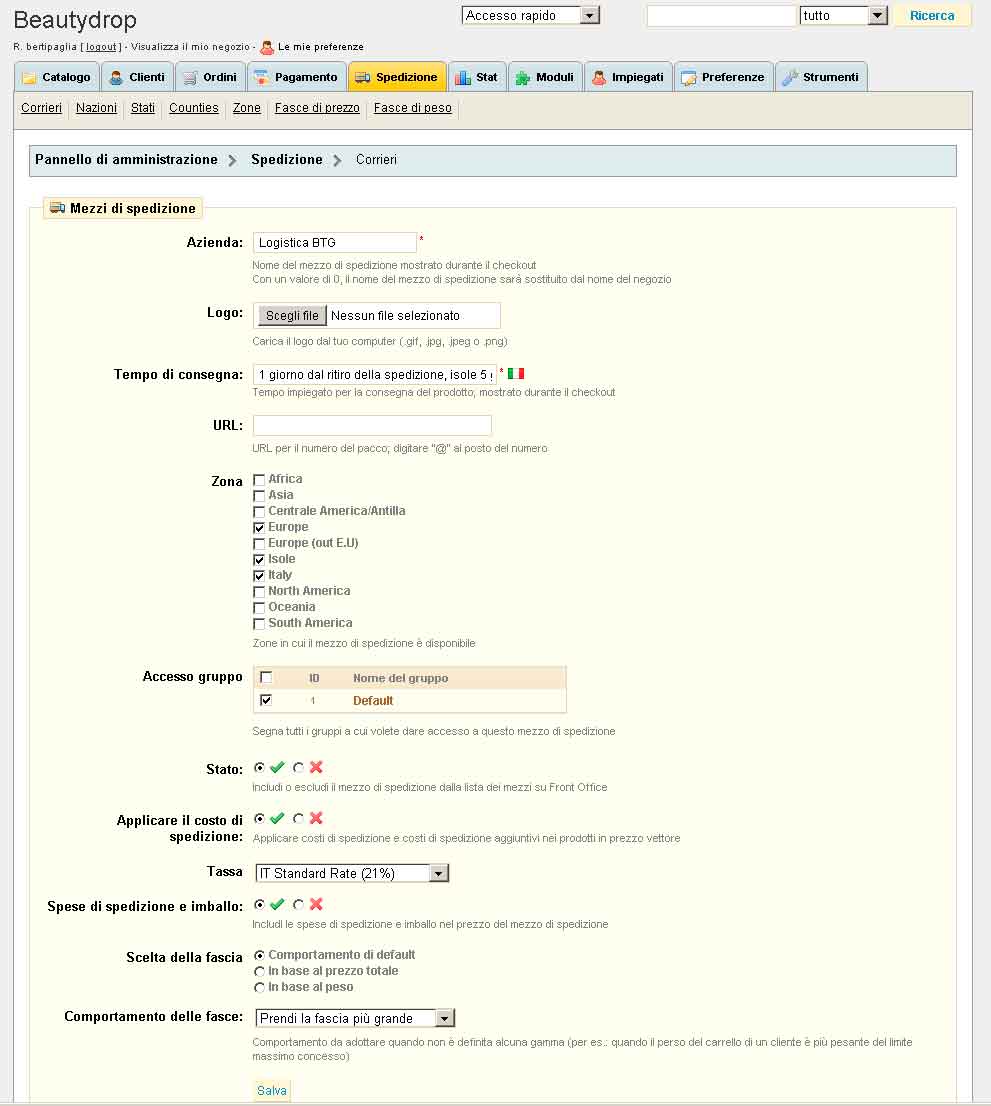Select In base al prezzo totale radio
Viewport: 991px width, 1106px height.
(x=260, y=971)
